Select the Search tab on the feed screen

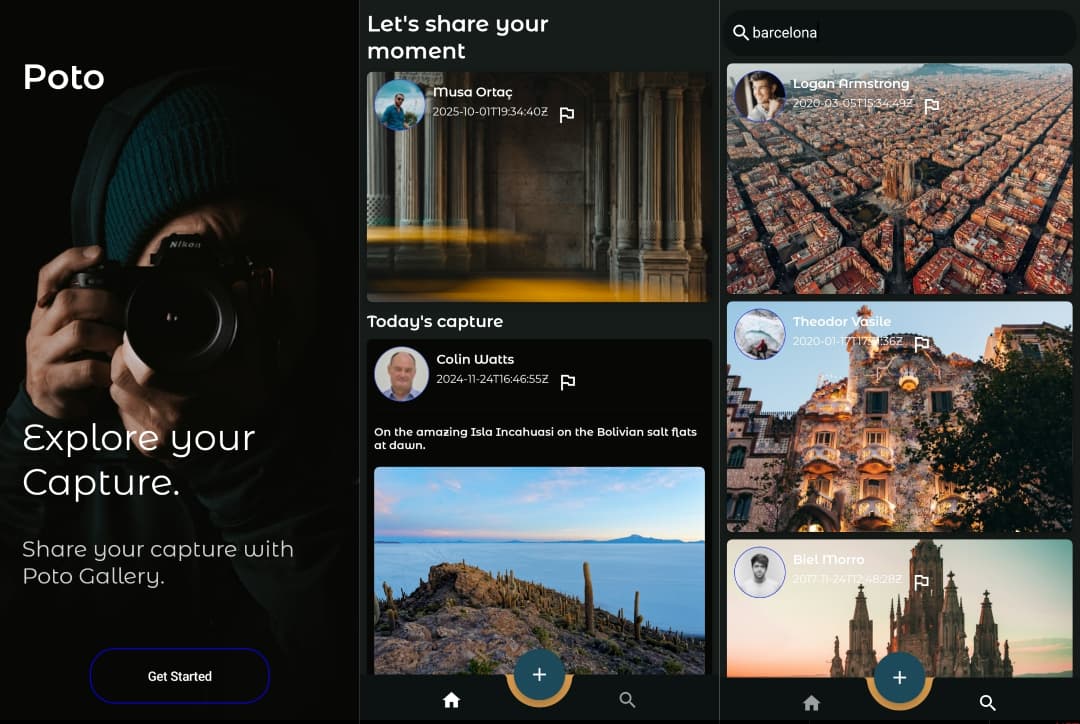click(x=627, y=700)
